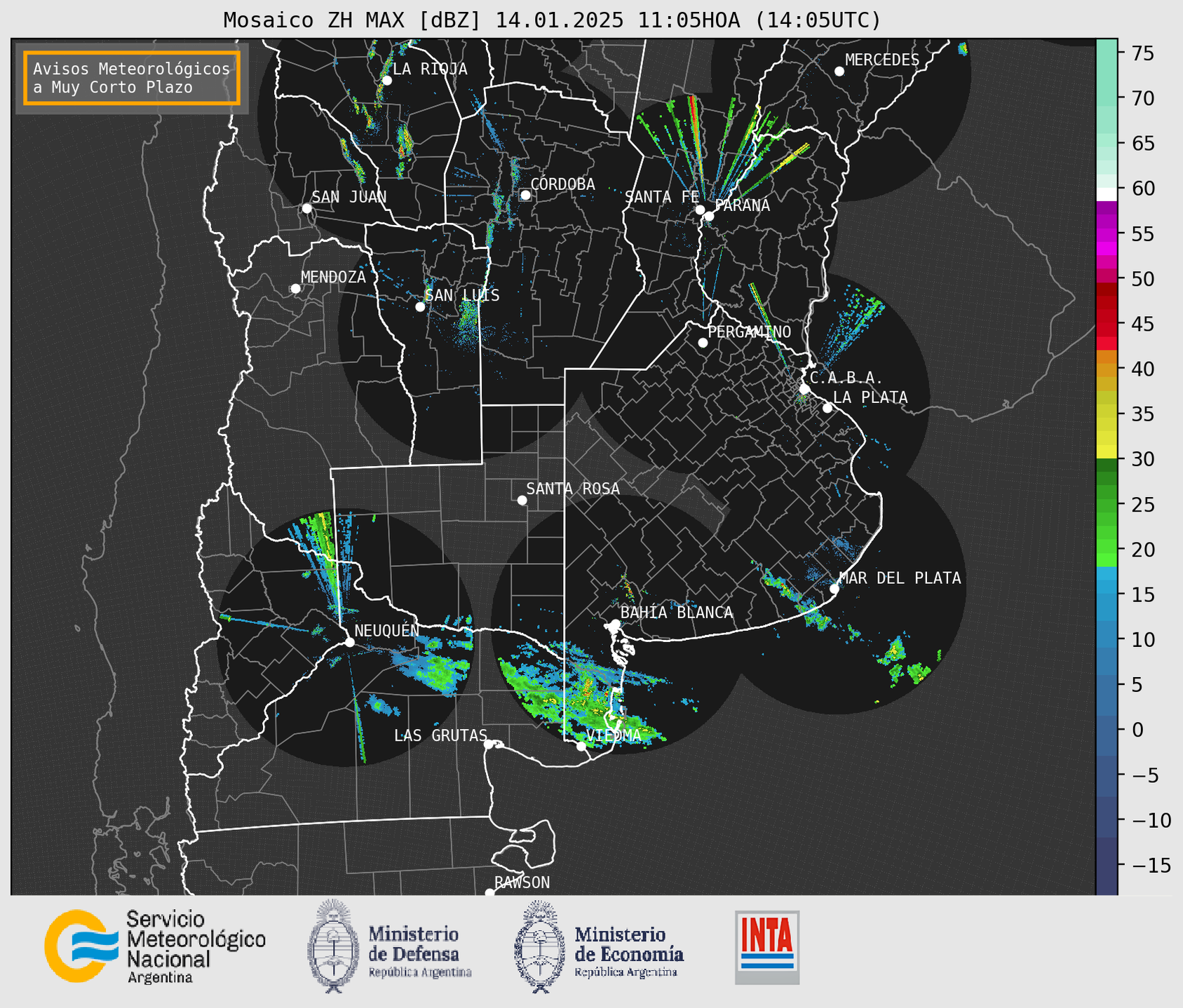
Task: Click the MERCEDES city marker
Action: [x=839, y=71]
